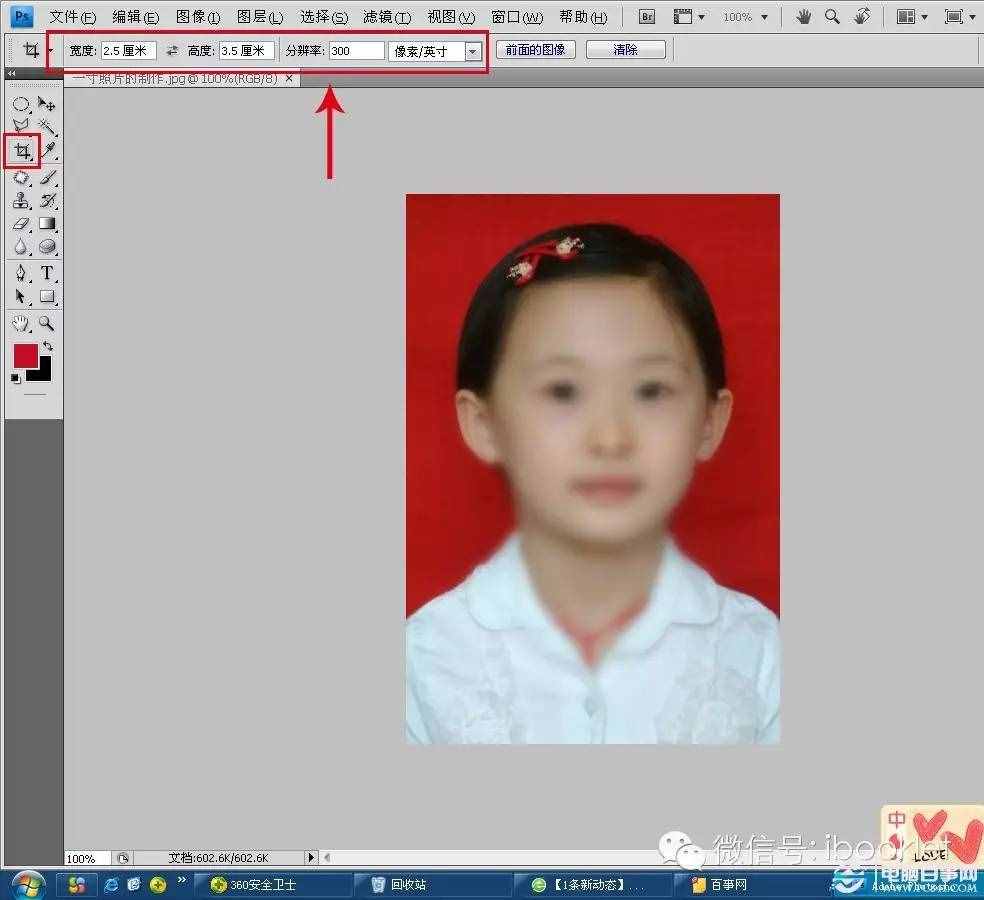Select the Zoom tool

click(46, 322)
